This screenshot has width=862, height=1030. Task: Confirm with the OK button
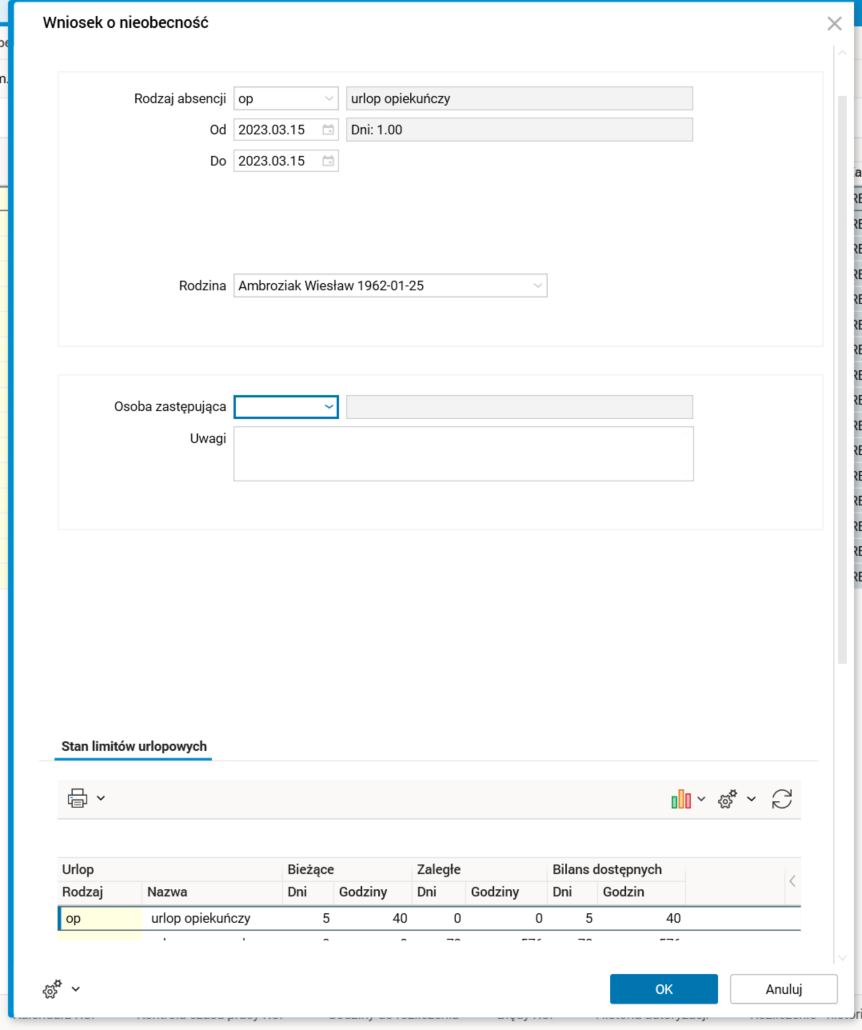click(x=664, y=989)
